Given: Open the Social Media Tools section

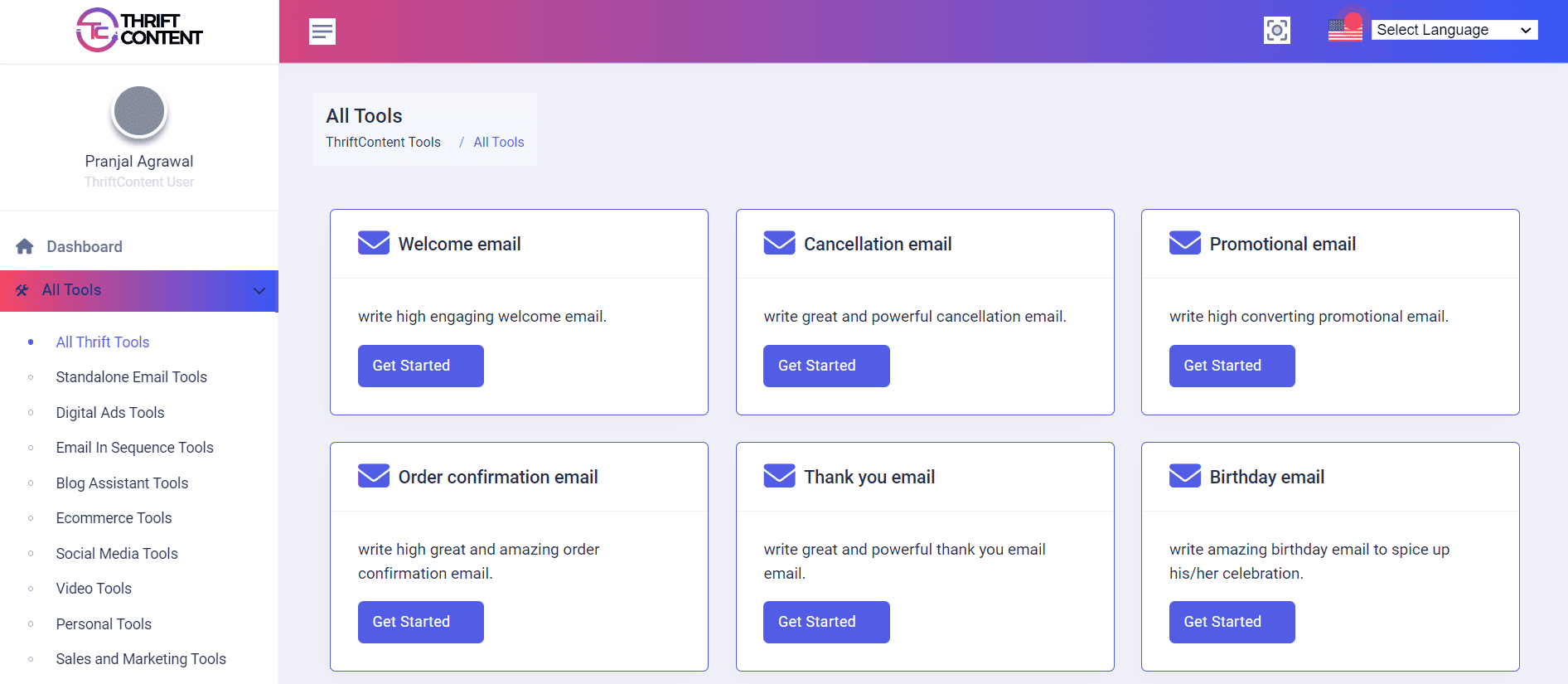Looking at the screenshot, I should pyautogui.click(x=117, y=554).
